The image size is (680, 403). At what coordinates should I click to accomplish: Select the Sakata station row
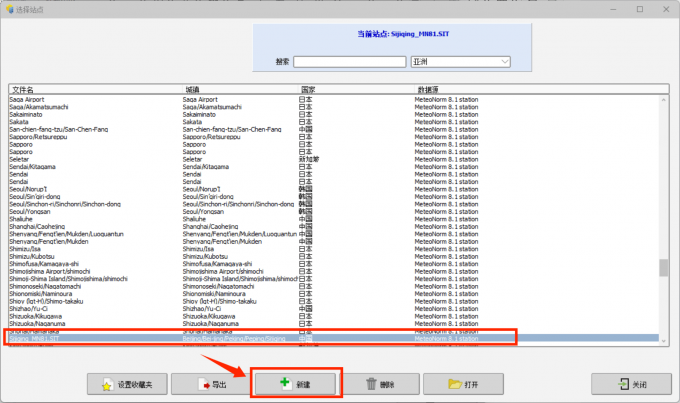334,122
